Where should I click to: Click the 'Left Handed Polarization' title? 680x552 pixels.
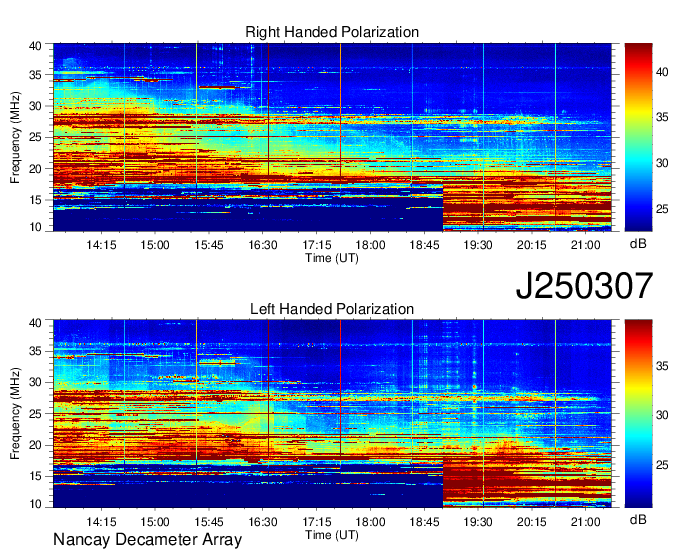coord(332,309)
